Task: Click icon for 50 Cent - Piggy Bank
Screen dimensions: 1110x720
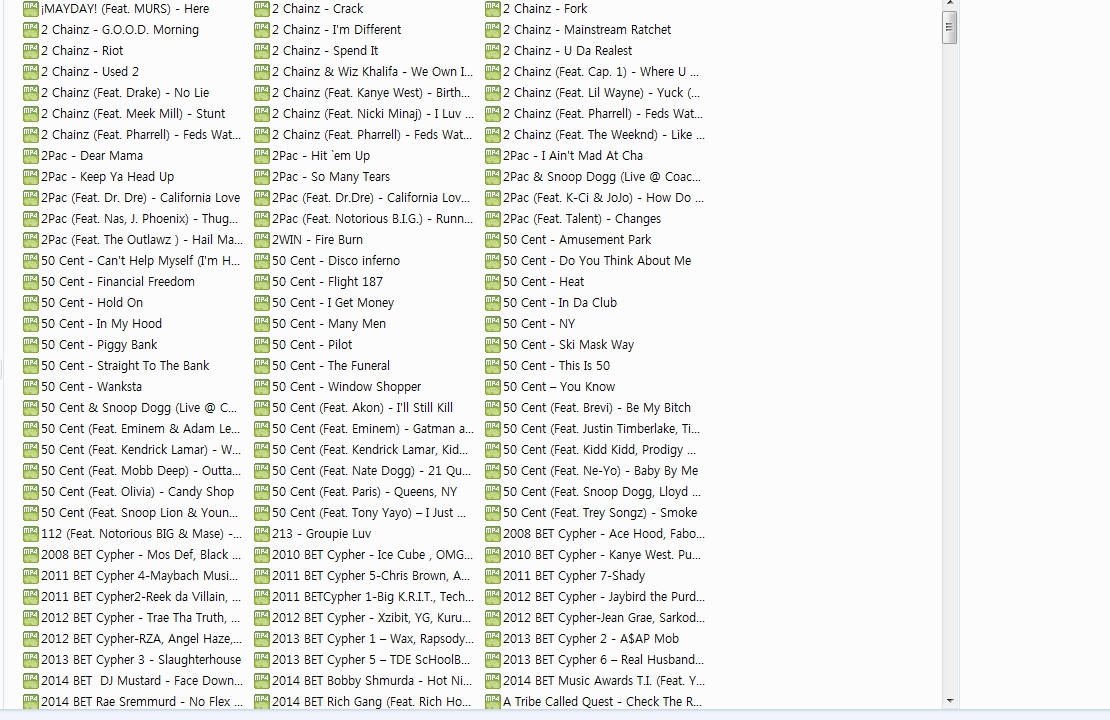Action: tap(30, 345)
